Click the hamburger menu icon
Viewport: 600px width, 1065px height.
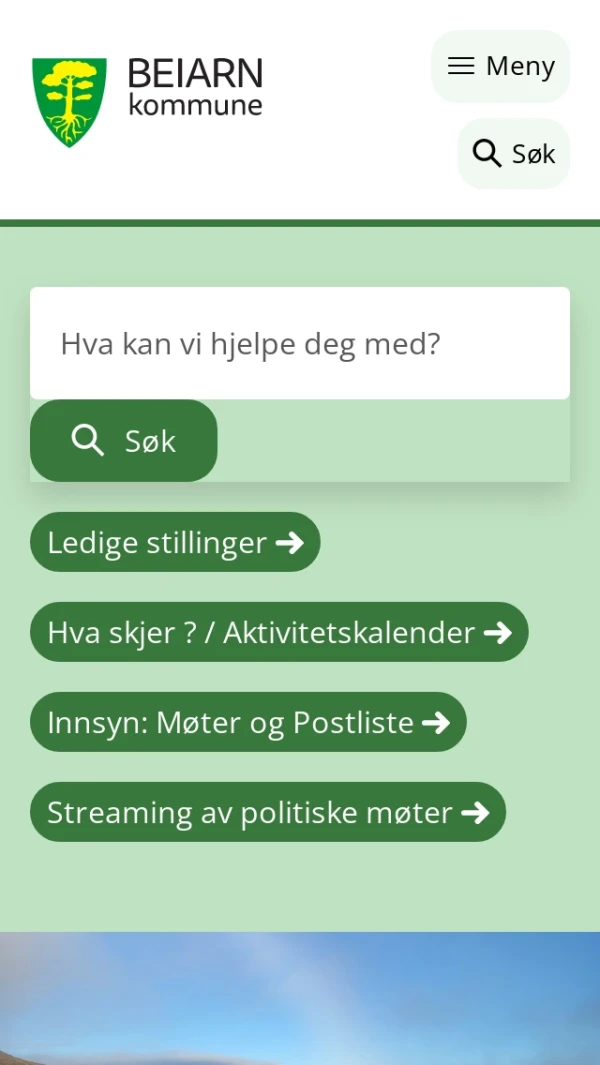(x=461, y=65)
